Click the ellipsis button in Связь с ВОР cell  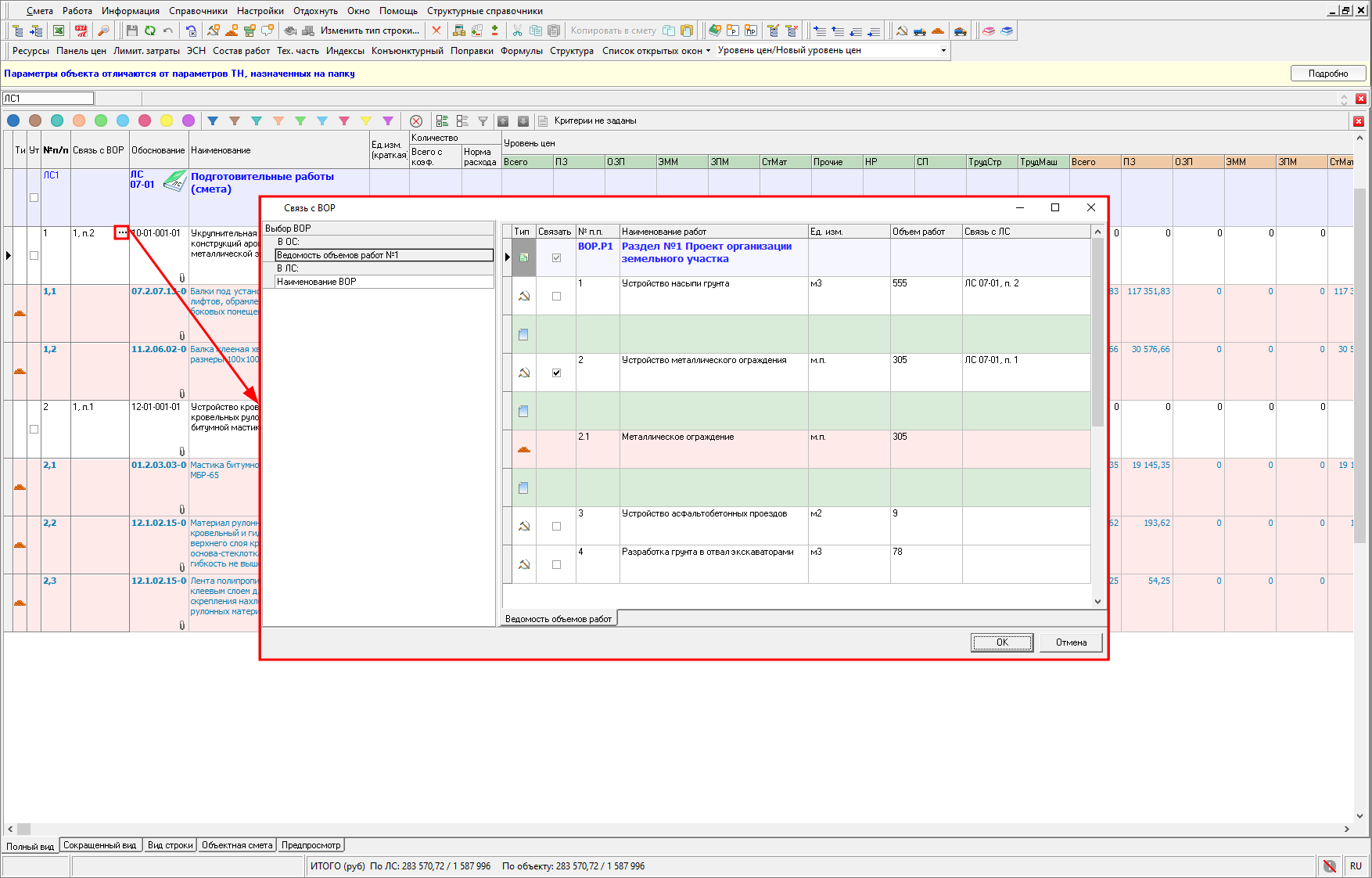[121, 232]
